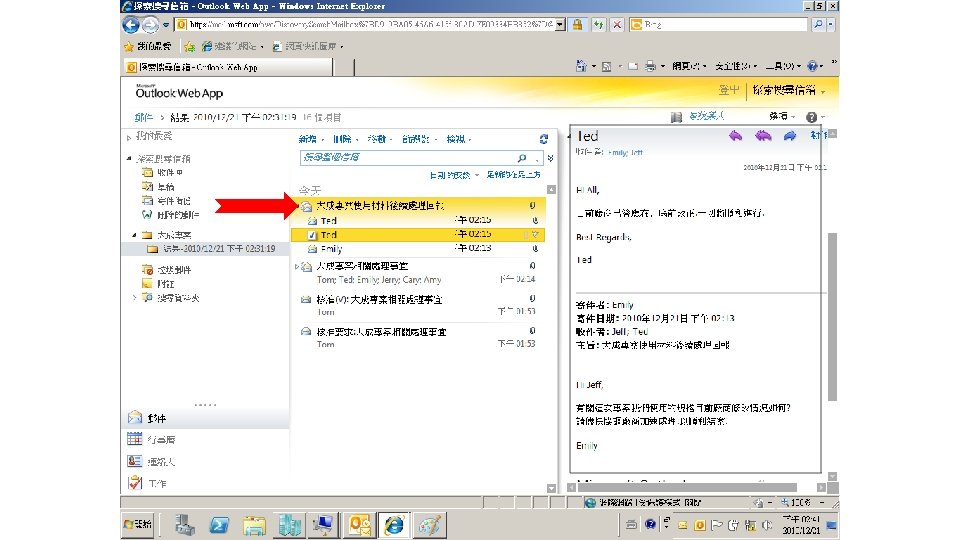Click the Reply All double-arrow icon
This screenshot has width=960, height=540.
click(763, 136)
